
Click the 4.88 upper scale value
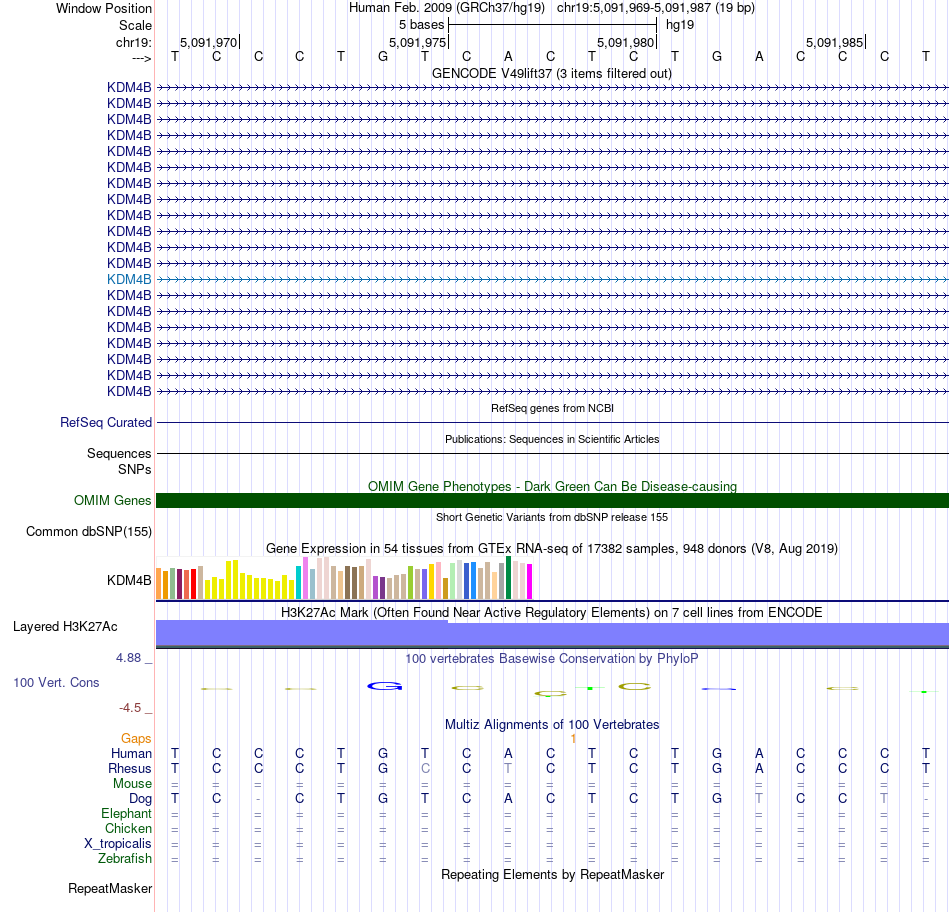[x=128, y=658]
